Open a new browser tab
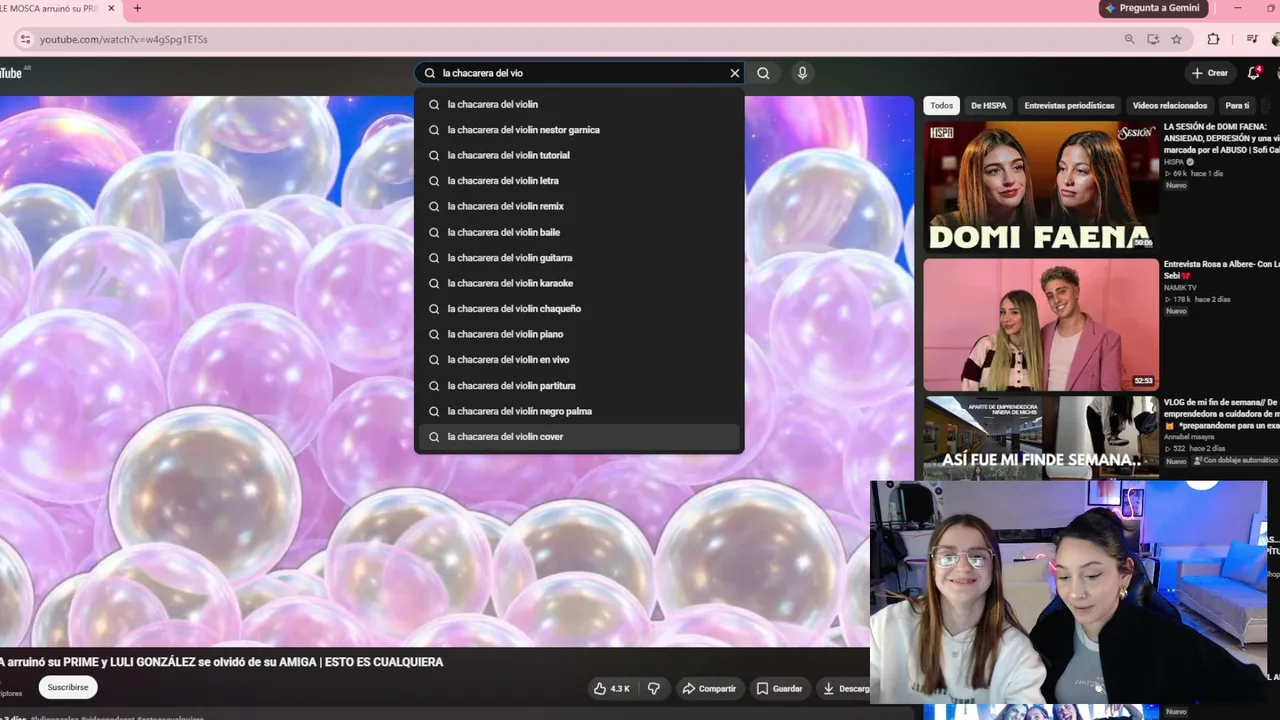The image size is (1280, 720). pyautogui.click(x=137, y=8)
